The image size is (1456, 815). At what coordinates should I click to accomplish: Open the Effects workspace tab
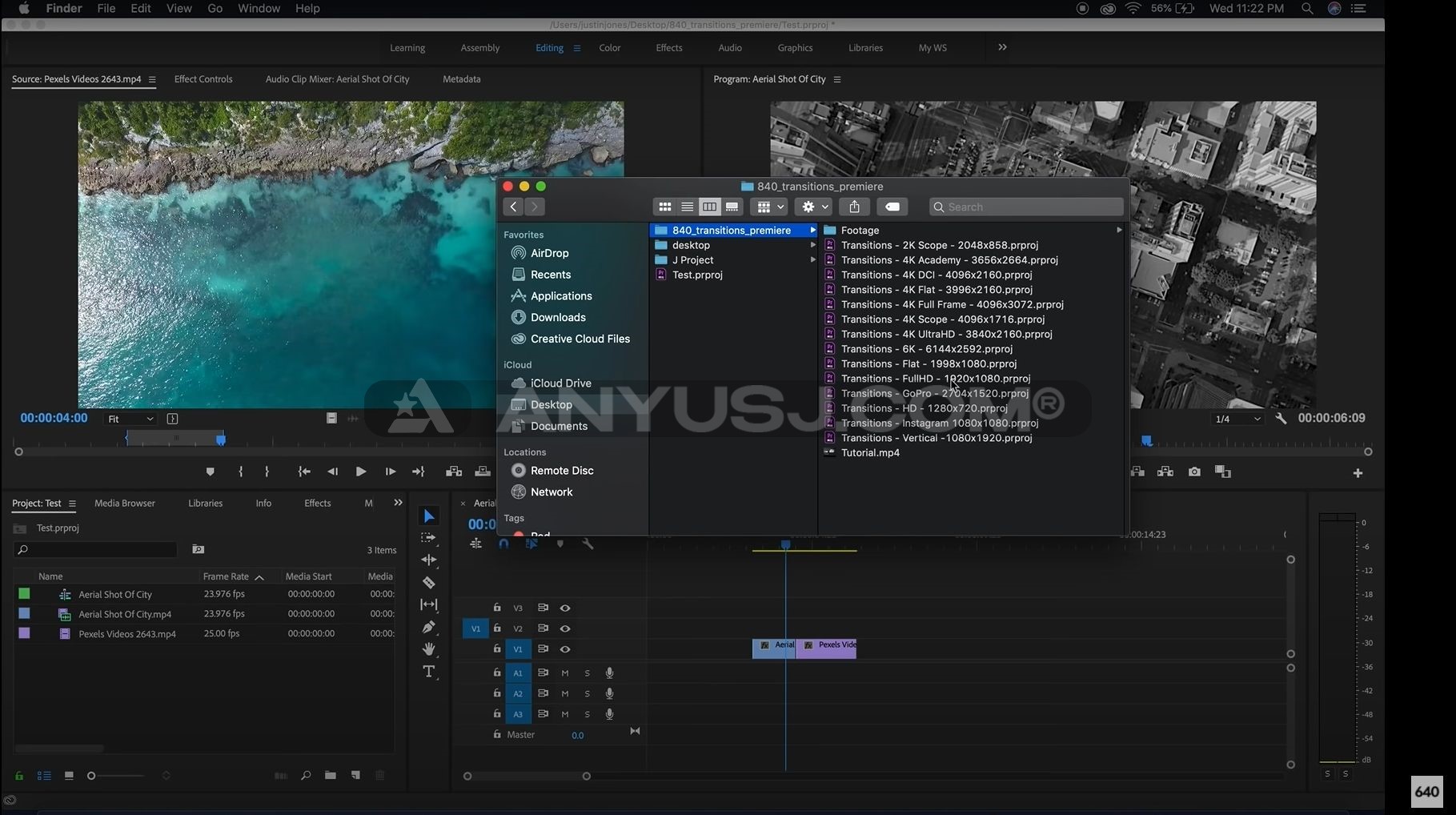[669, 48]
